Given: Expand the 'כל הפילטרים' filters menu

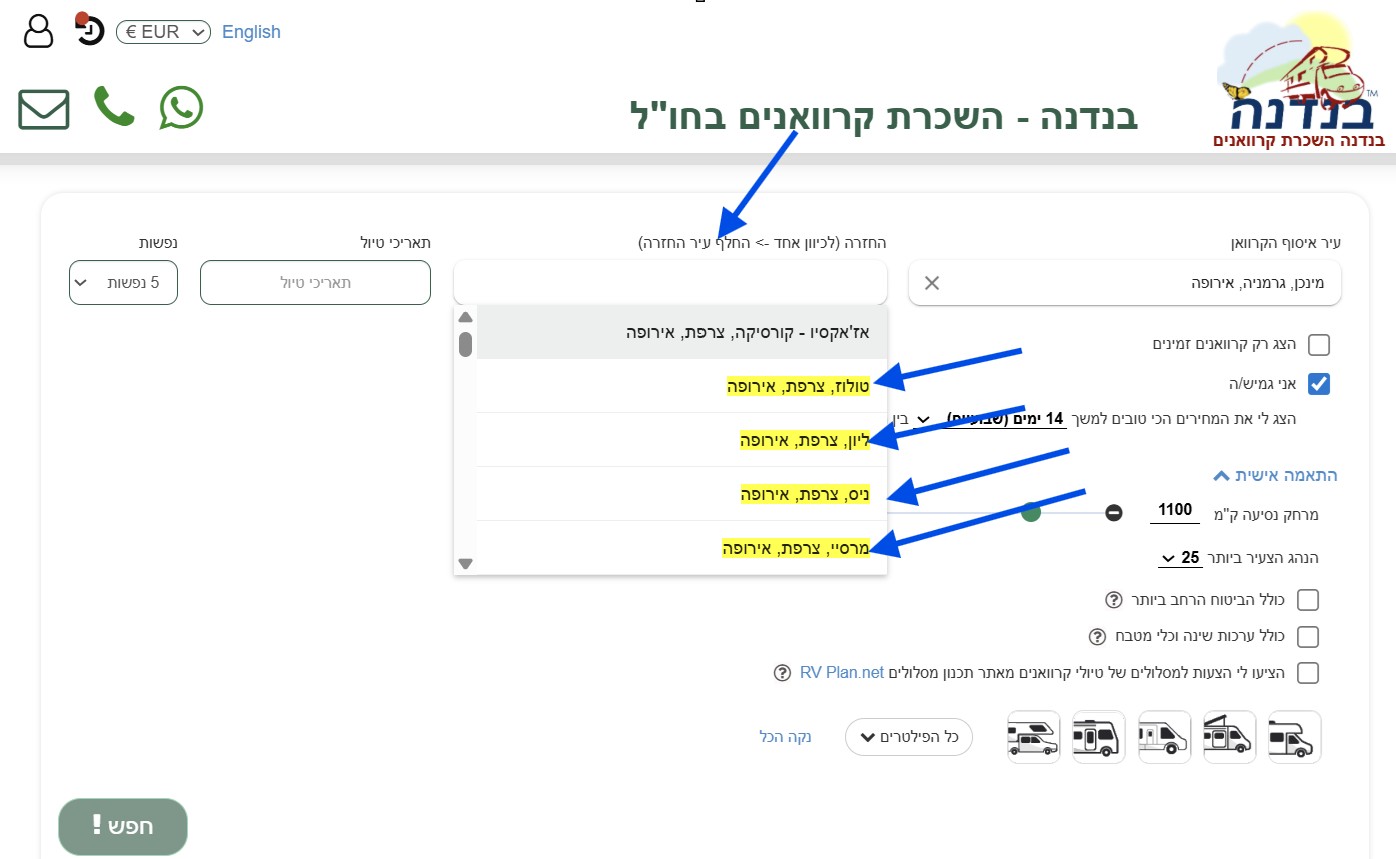Looking at the screenshot, I should [908, 736].
